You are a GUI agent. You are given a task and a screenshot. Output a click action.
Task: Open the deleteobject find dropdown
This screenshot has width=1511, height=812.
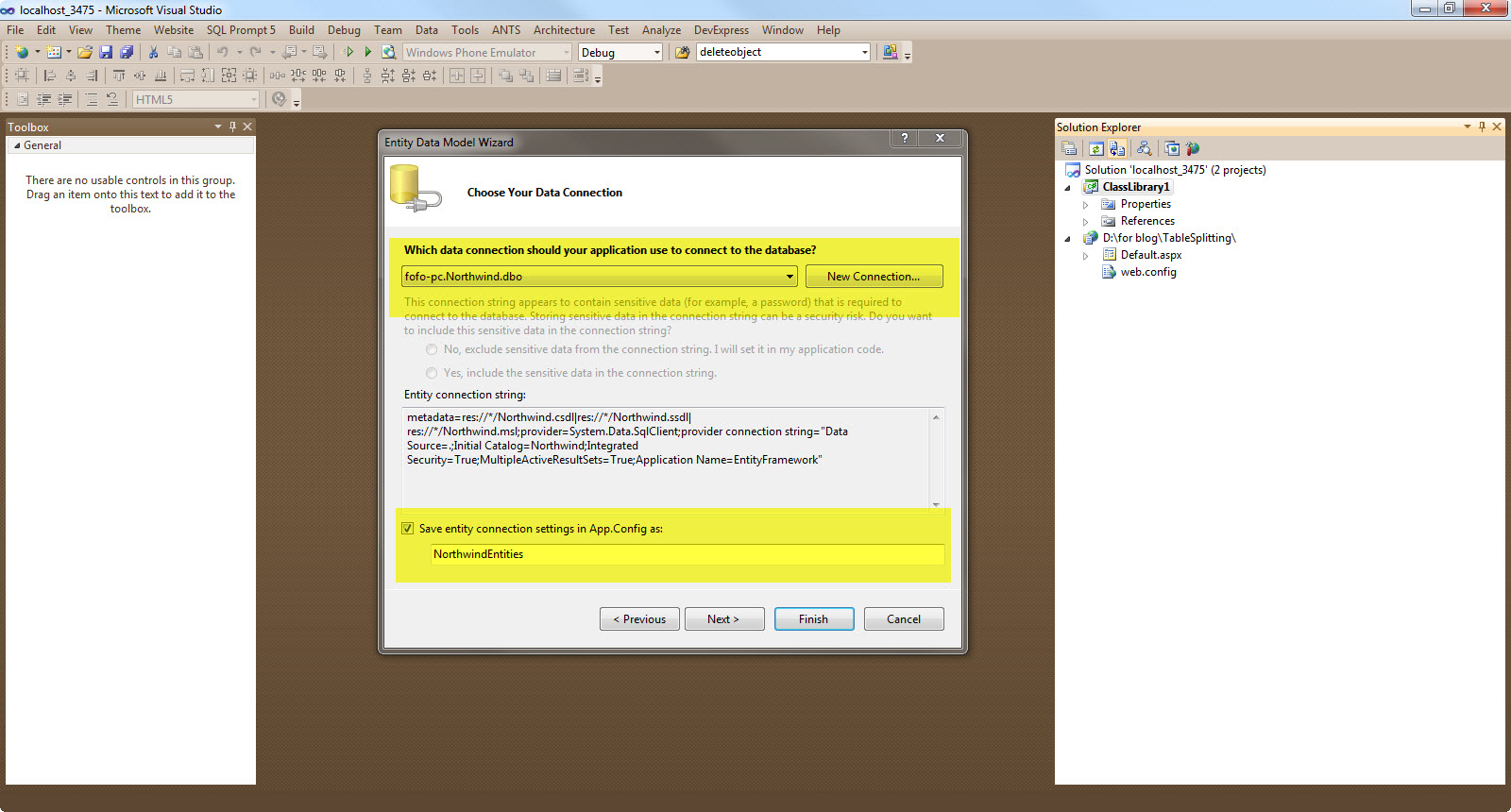[865, 53]
